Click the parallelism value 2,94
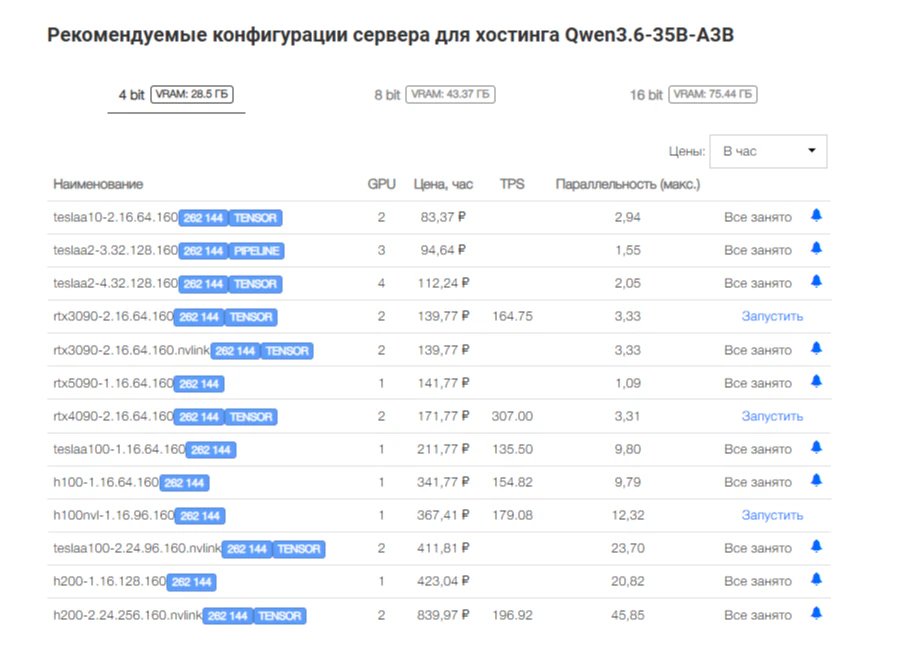Image resolution: width=907 pixels, height=666 pixels. click(x=628, y=217)
